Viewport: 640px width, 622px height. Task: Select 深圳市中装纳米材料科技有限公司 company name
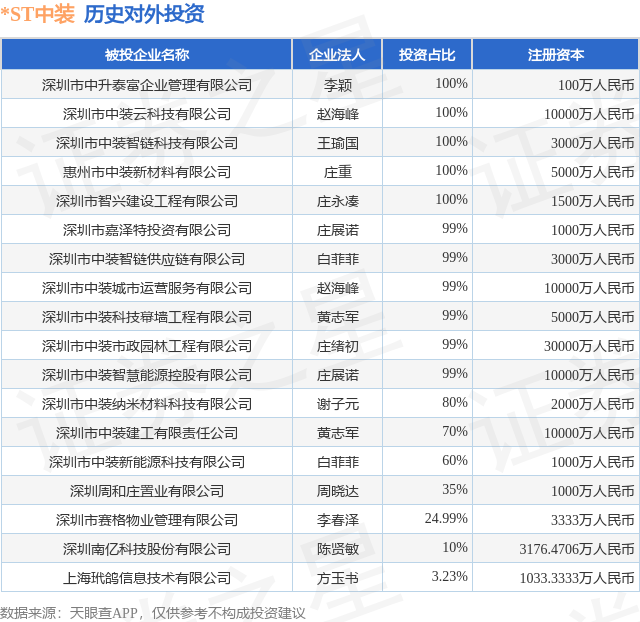click(147, 404)
